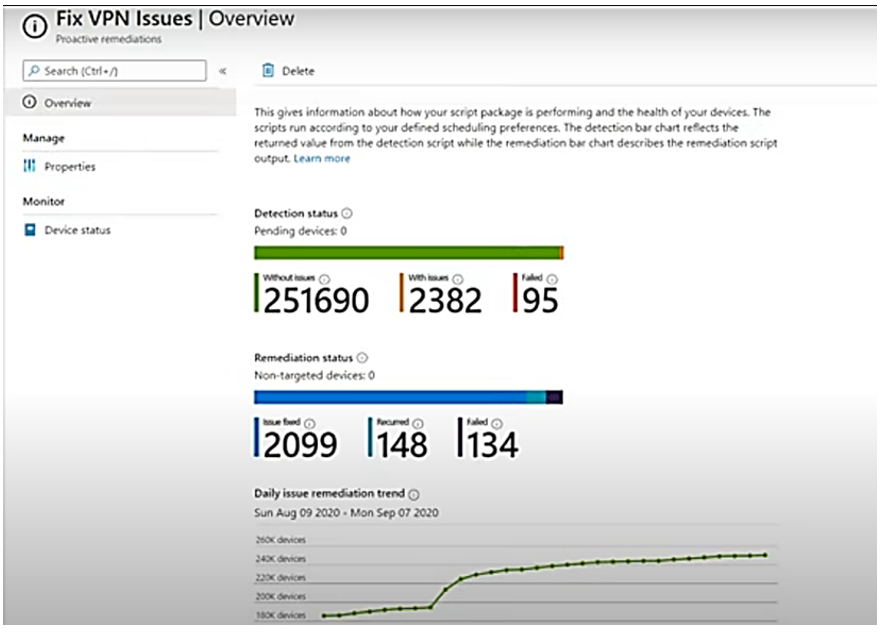Click the 220K devices axis label
The height and width of the screenshot is (632, 885).
tap(281, 577)
